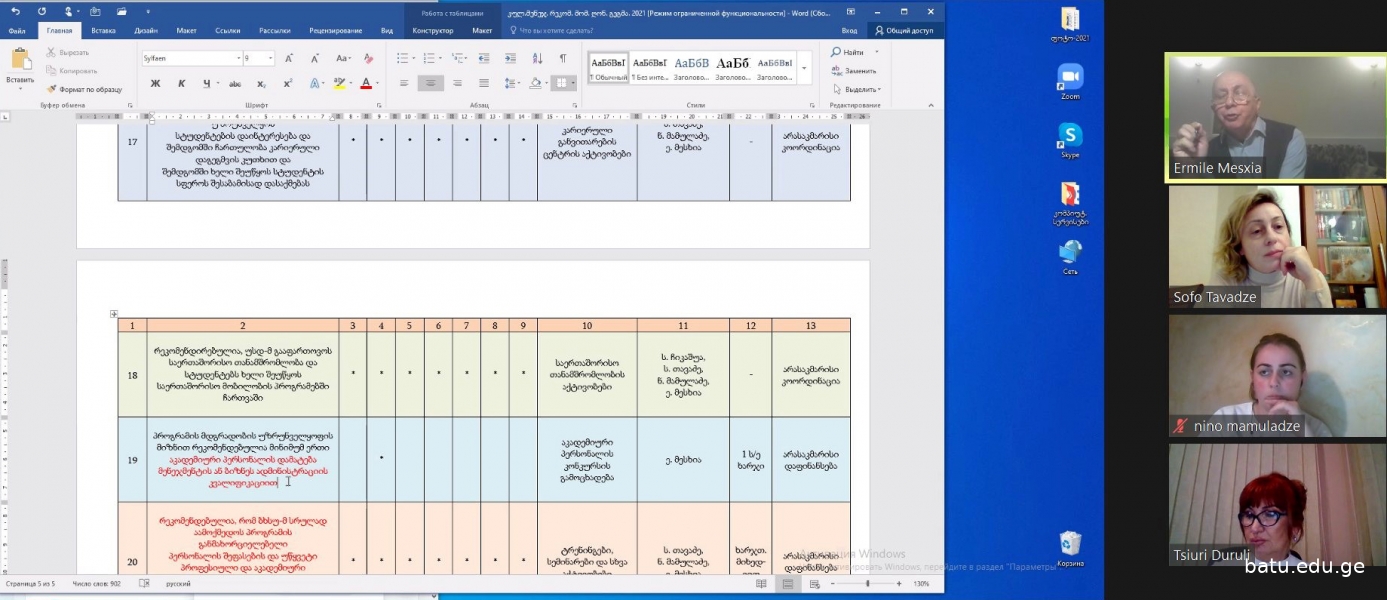Open the Выделить (Select) dropdown
Image resolution: width=1387 pixels, height=600 pixels.
[856, 89]
